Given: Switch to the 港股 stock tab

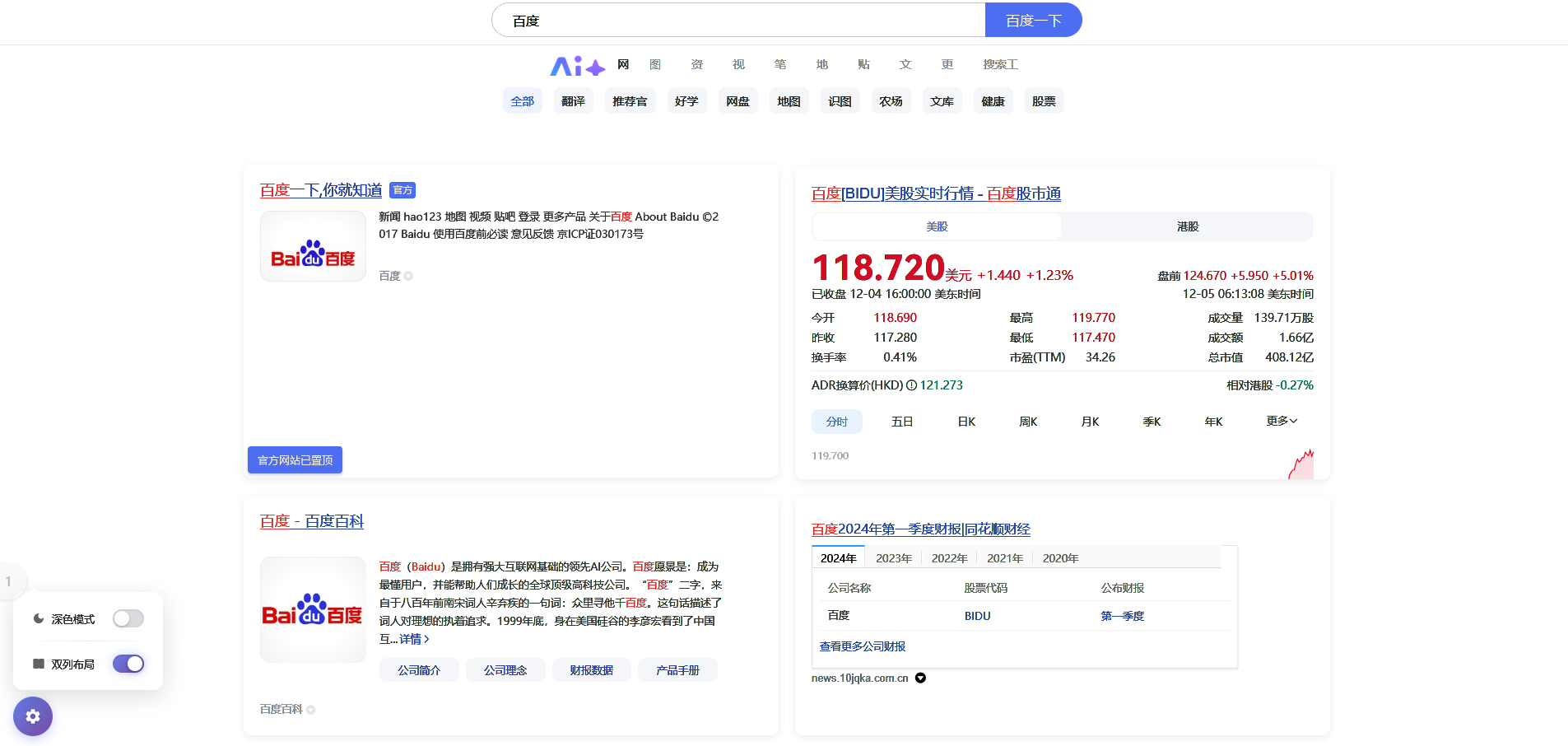Looking at the screenshot, I should point(1188,226).
